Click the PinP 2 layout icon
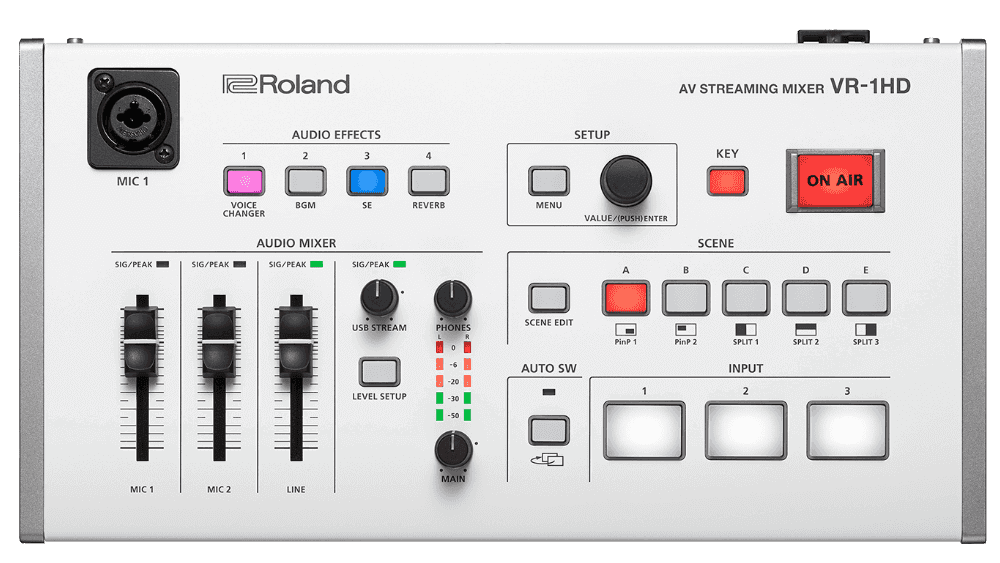1000x563 pixels. (686, 330)
